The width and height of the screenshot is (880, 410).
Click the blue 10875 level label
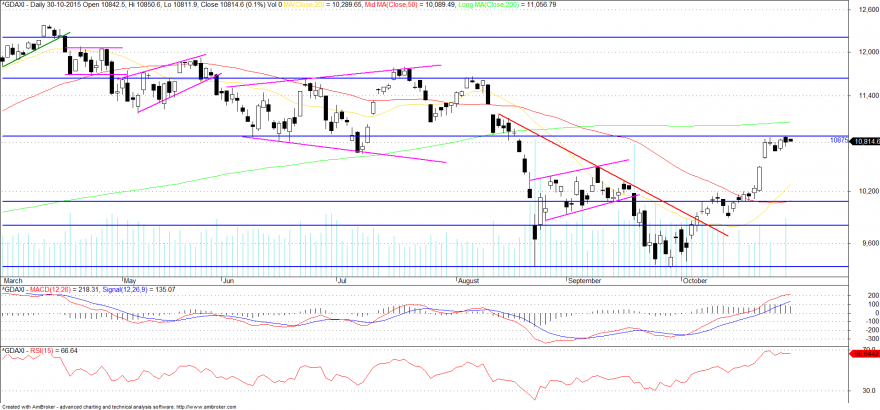(x=838, y=141)
